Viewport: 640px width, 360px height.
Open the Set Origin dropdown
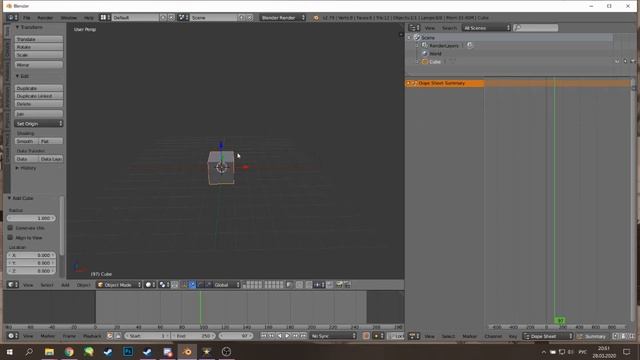pyautogui.click(x=39, y=123)
